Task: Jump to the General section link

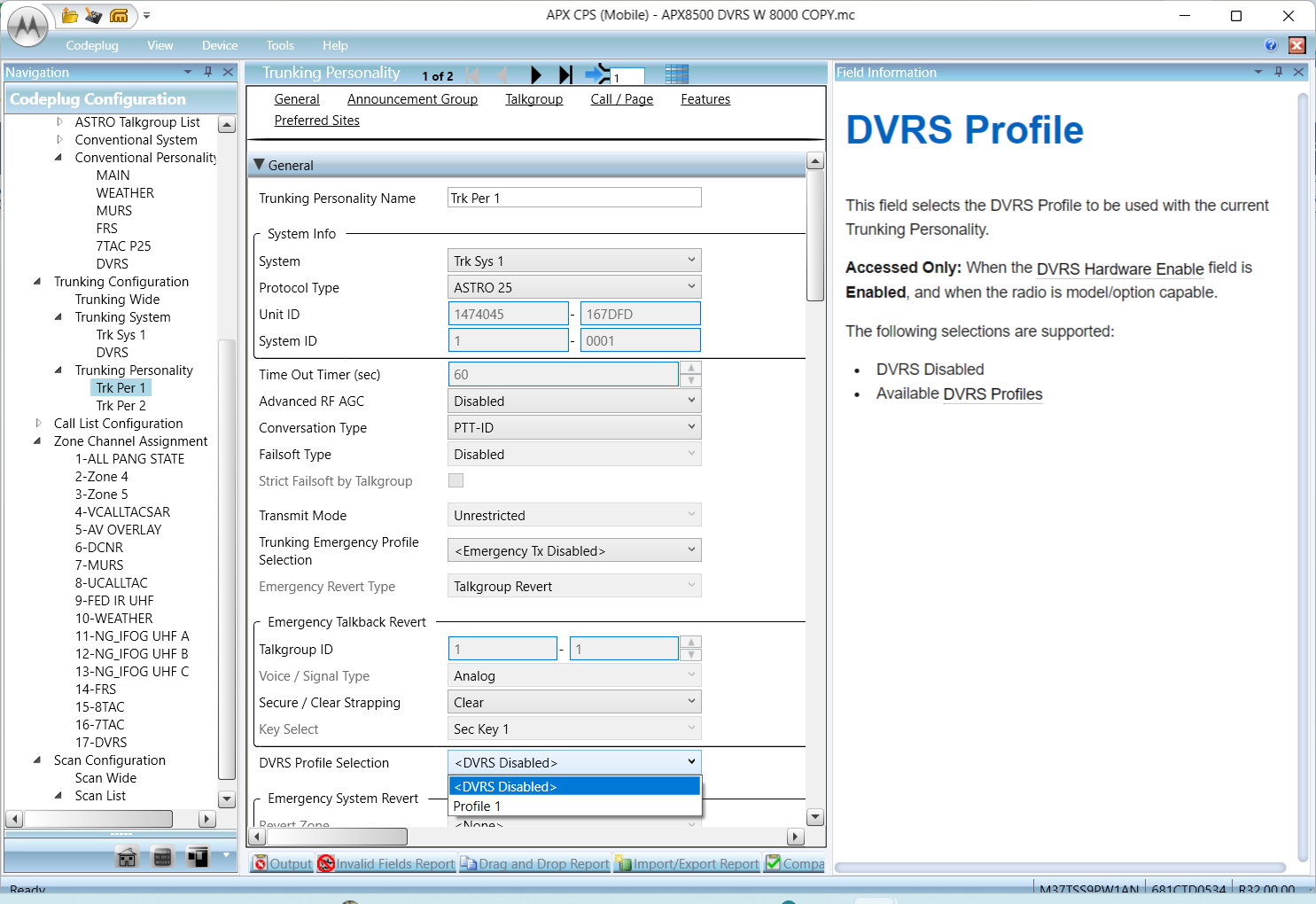Action: pyautogui.click(x=297, y=99)
